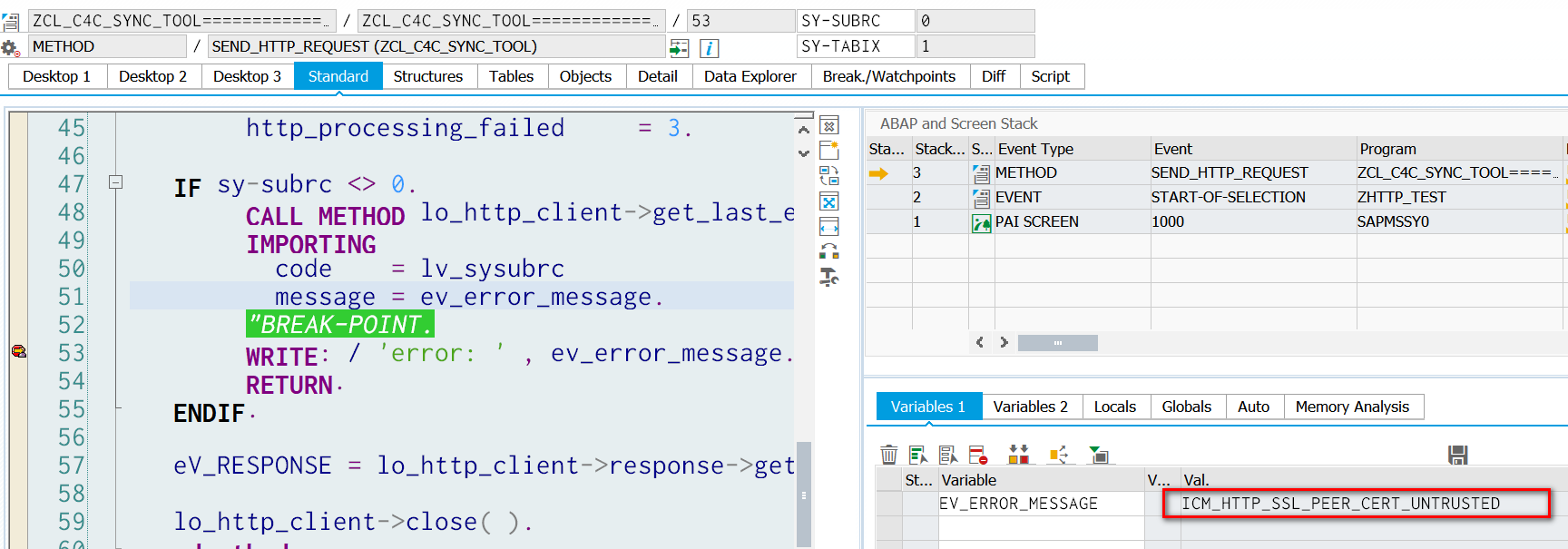This screenshot has height=549, width=1568.
Task: Click the yellow current-position arrow in stack row 3
Action: 878,173
